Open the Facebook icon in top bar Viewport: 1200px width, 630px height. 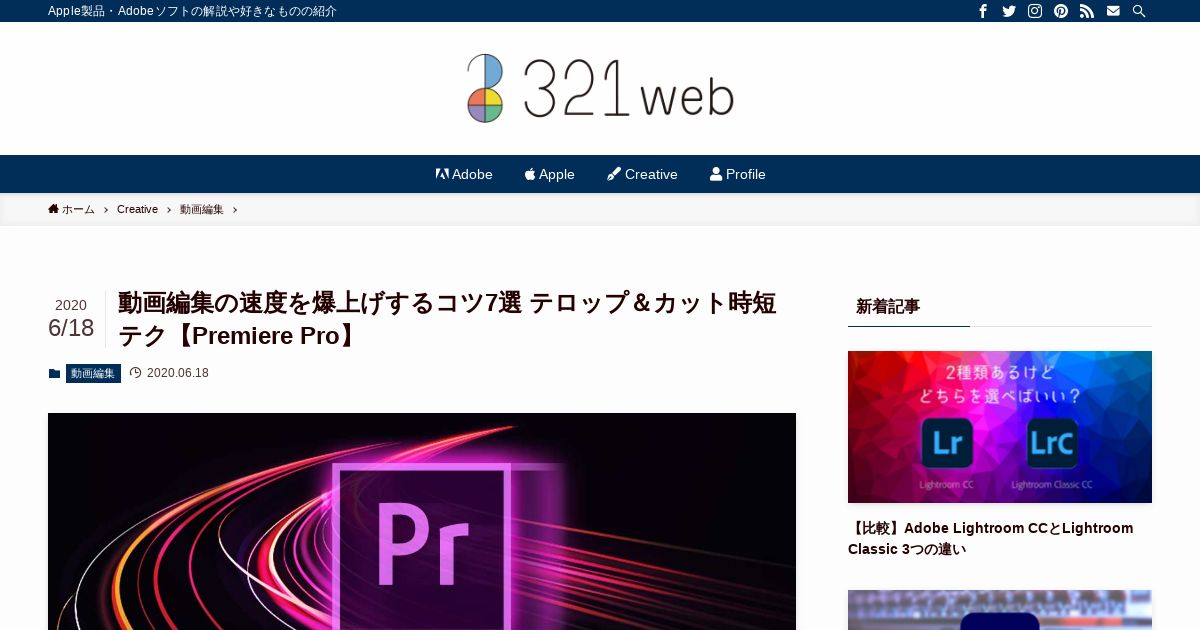983,11
